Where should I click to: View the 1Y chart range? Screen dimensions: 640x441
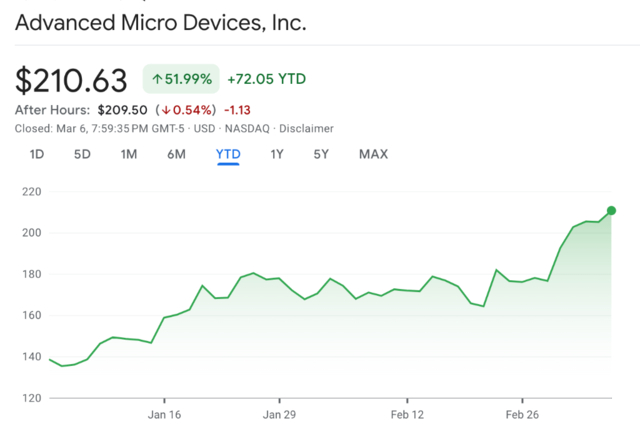point(277,154)
